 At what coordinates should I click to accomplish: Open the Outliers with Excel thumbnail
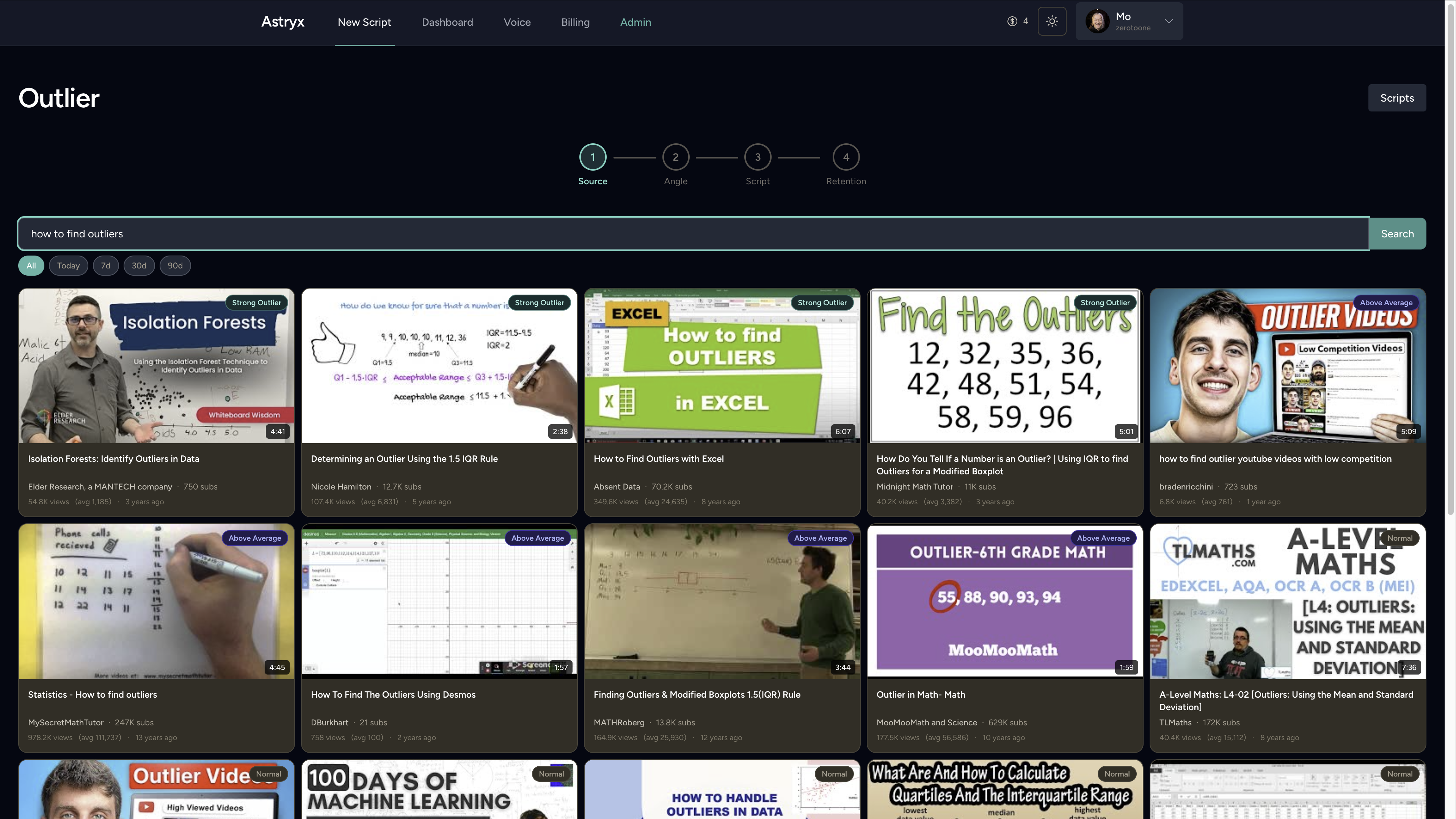722,366
